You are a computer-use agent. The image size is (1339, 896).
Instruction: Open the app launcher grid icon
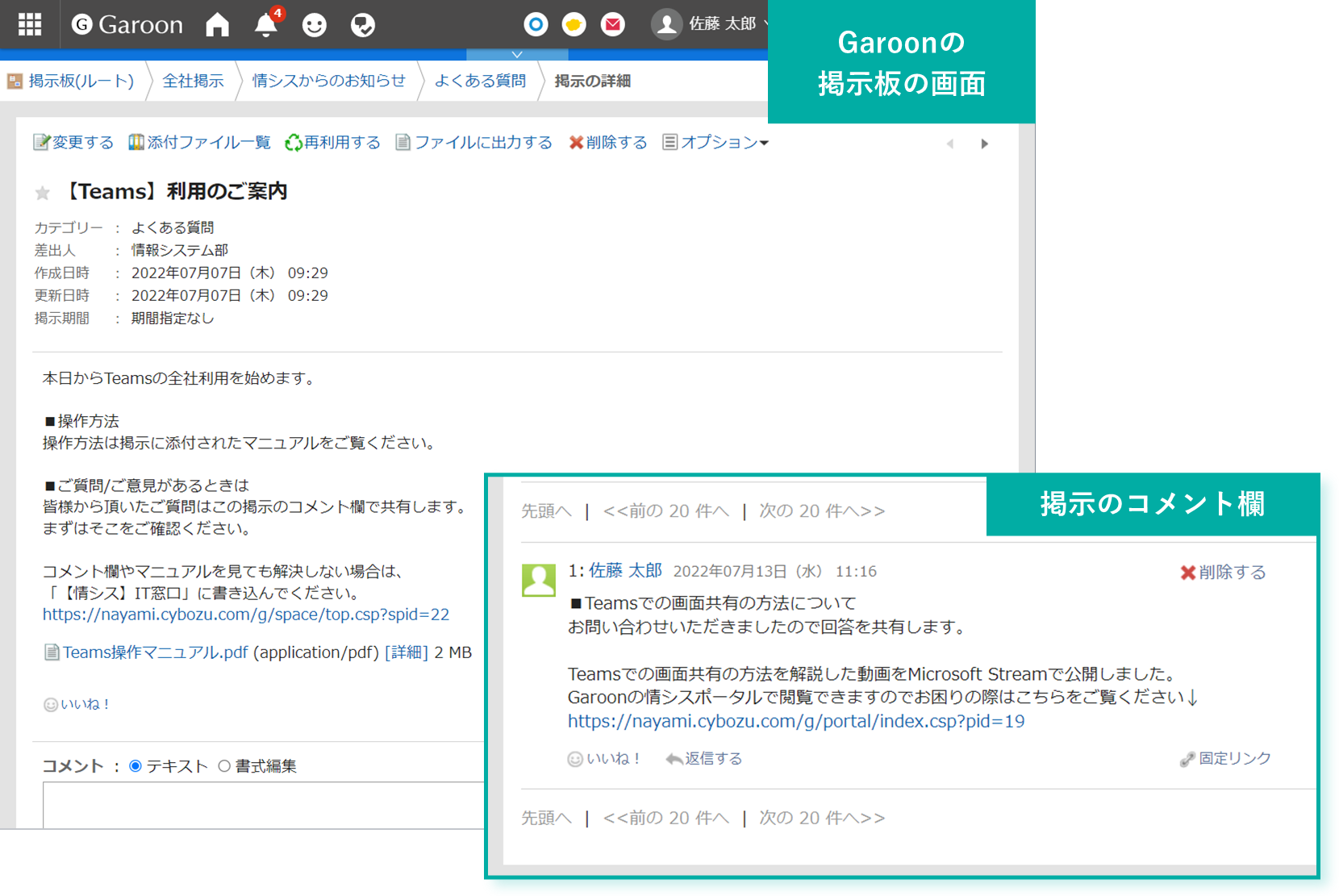[x=30, y=25]
